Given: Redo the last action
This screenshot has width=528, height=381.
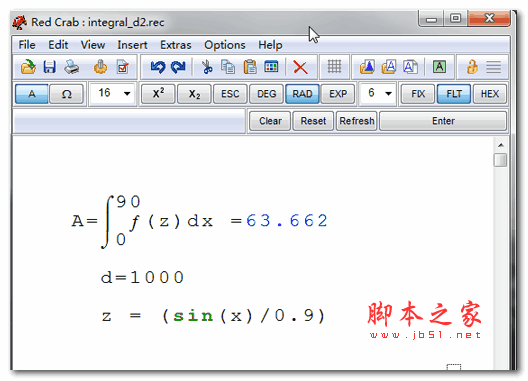Looking at the screenshot, I should click(x=178, y=67).
